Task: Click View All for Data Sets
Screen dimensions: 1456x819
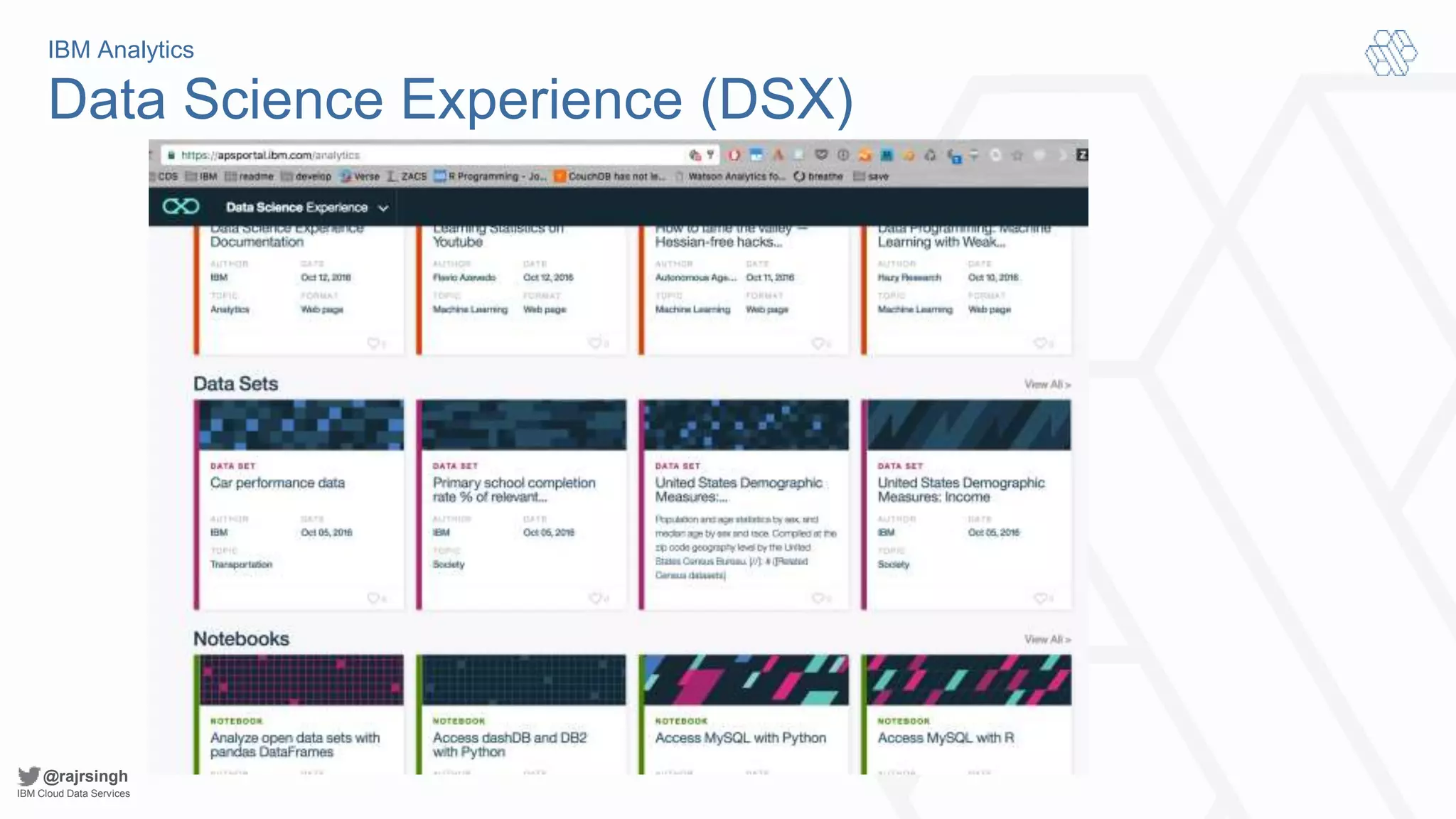Action: [1046, 385]
